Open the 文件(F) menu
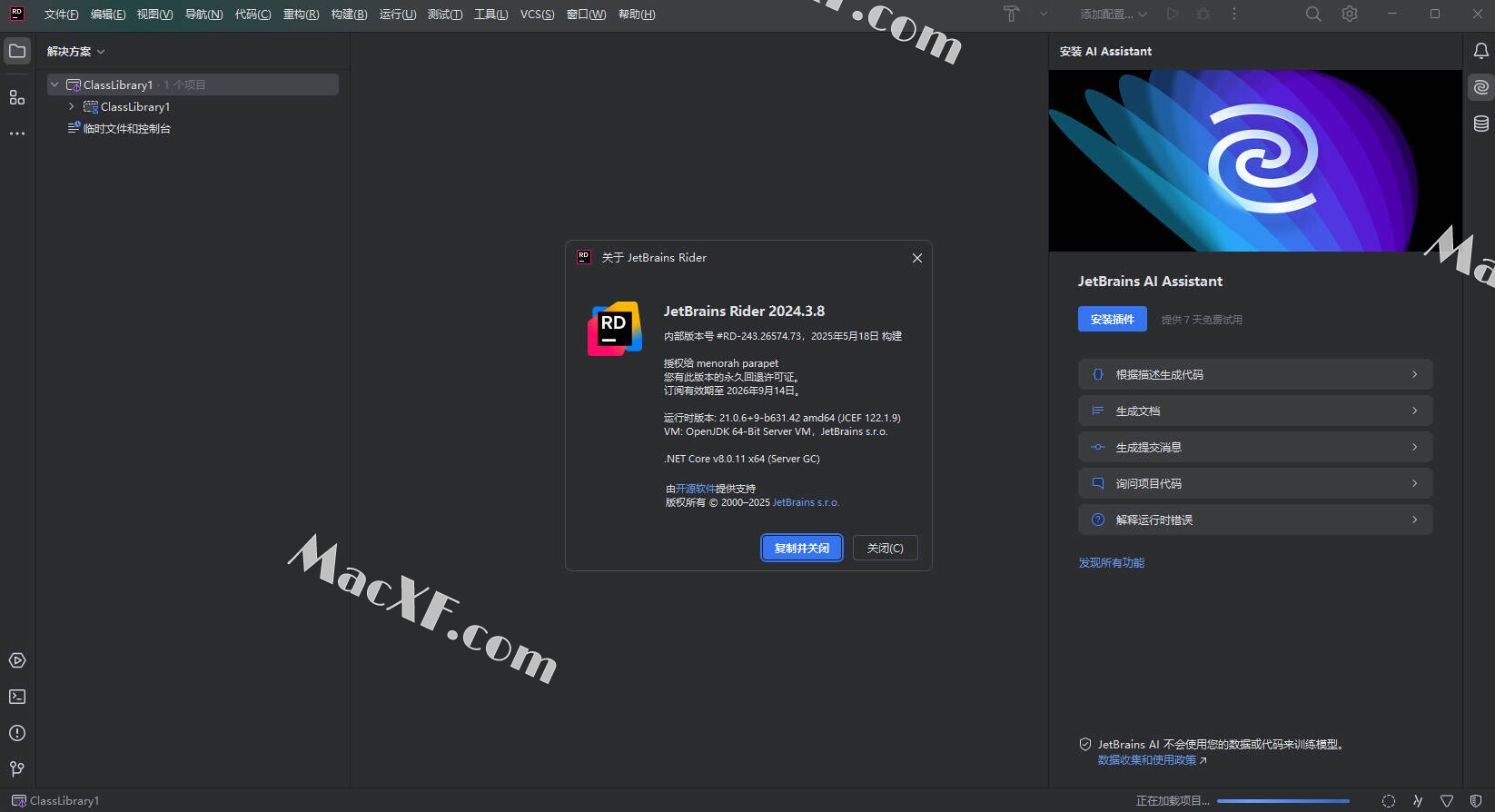The height and width of the screenshot is (812, 1495). click(x=61, y=15)
